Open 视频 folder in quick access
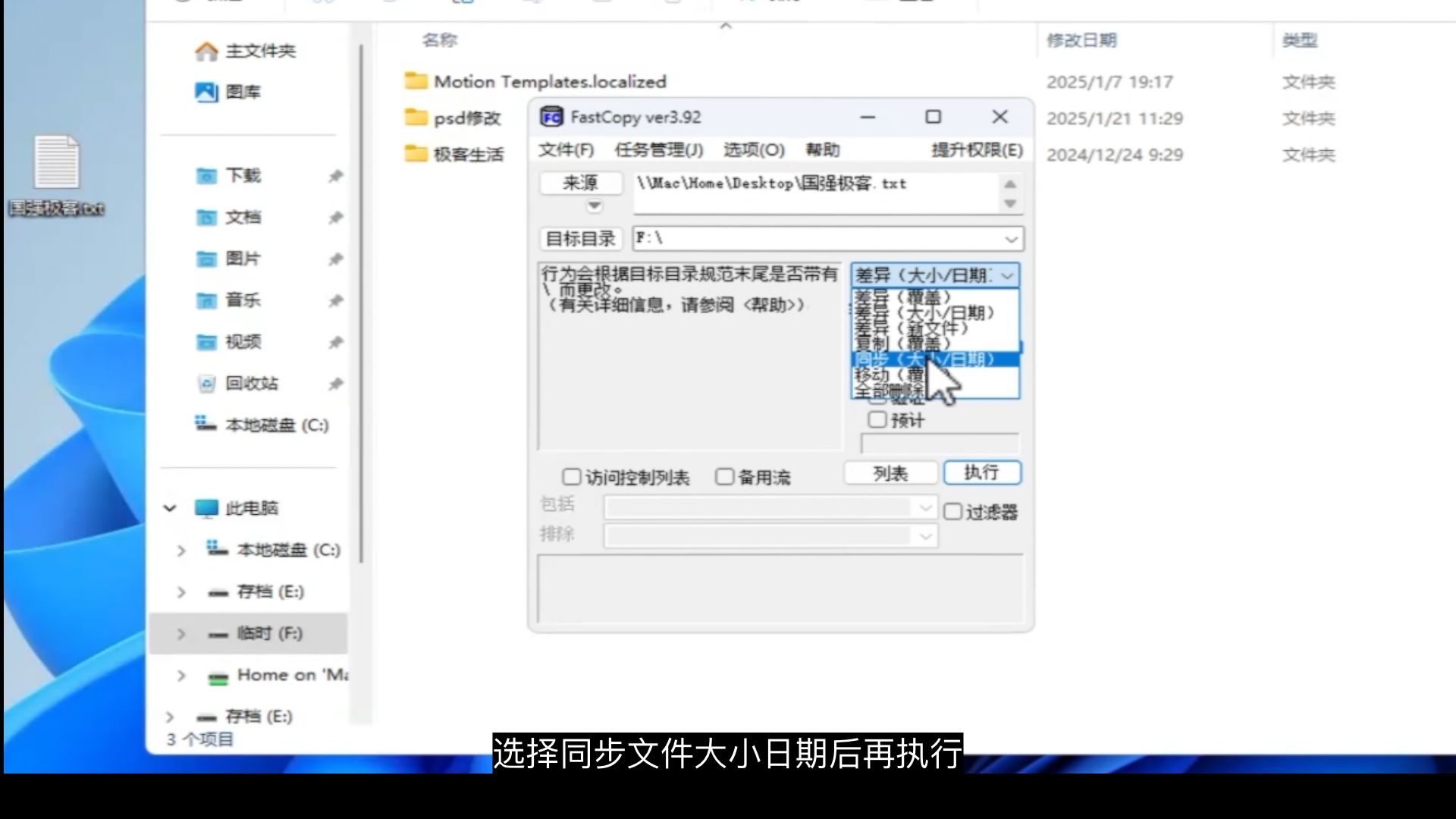 [x=227, y=342]
